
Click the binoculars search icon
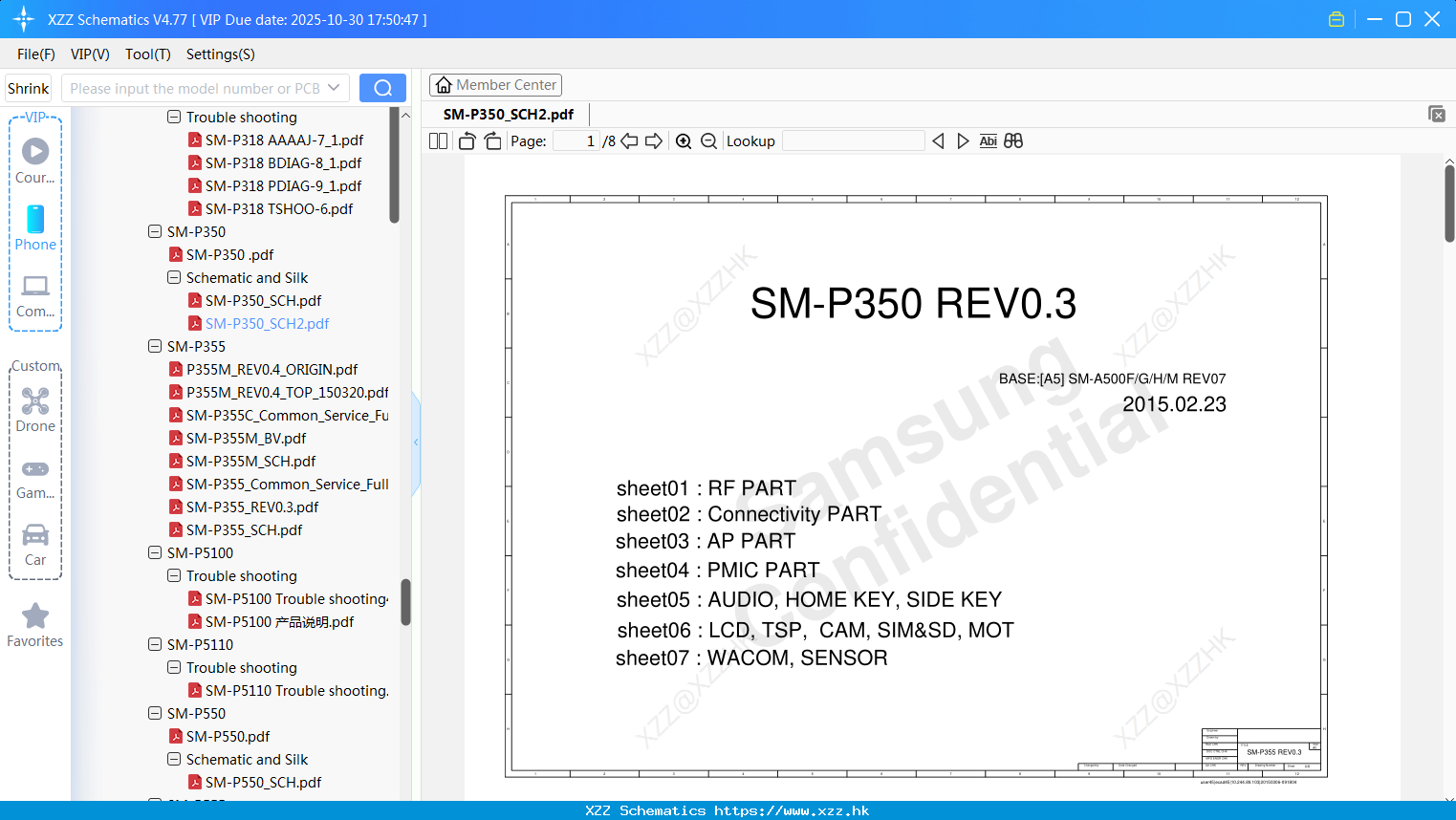1013,141
